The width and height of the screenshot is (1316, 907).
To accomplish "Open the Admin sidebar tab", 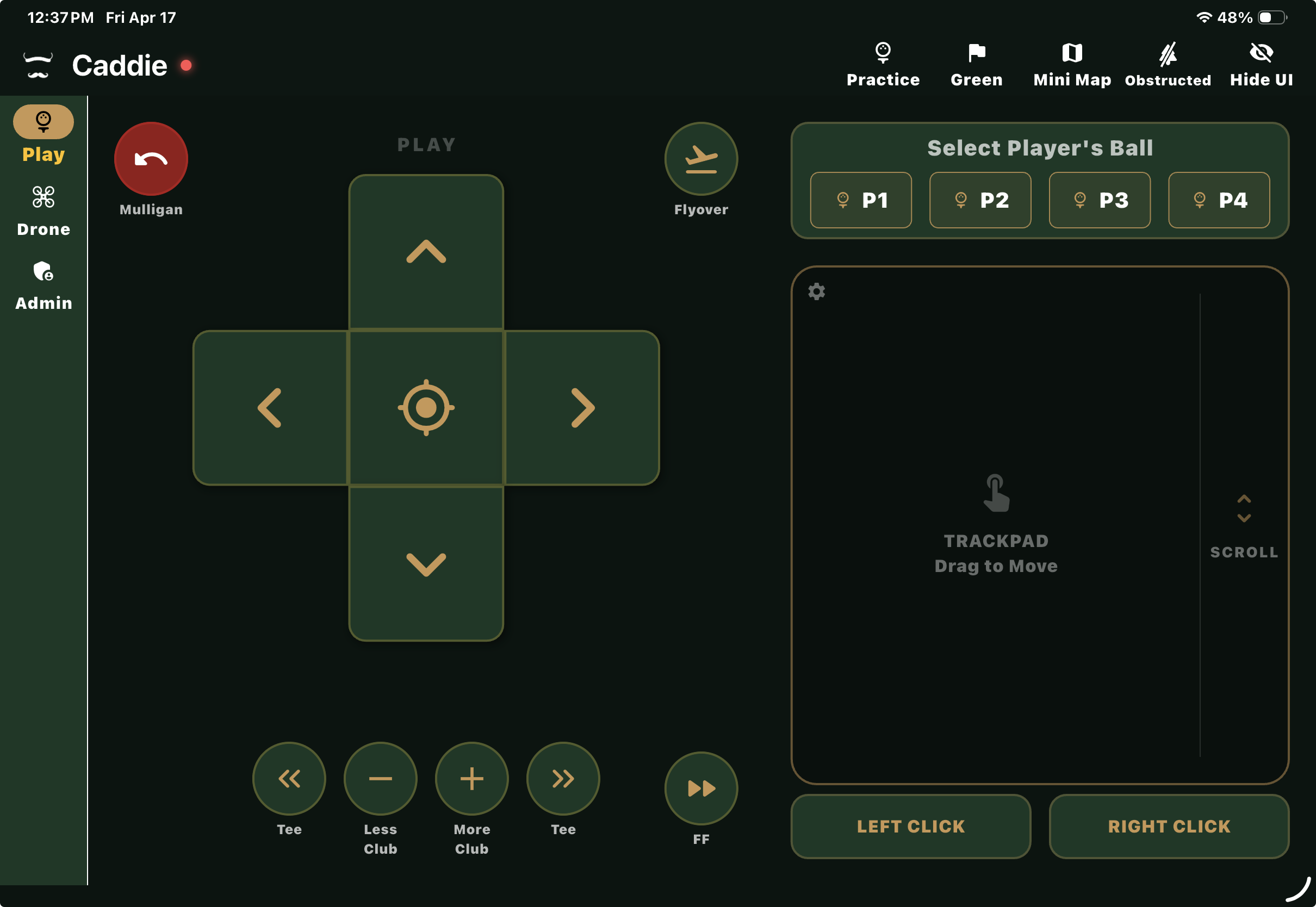I will coord(43,285).
